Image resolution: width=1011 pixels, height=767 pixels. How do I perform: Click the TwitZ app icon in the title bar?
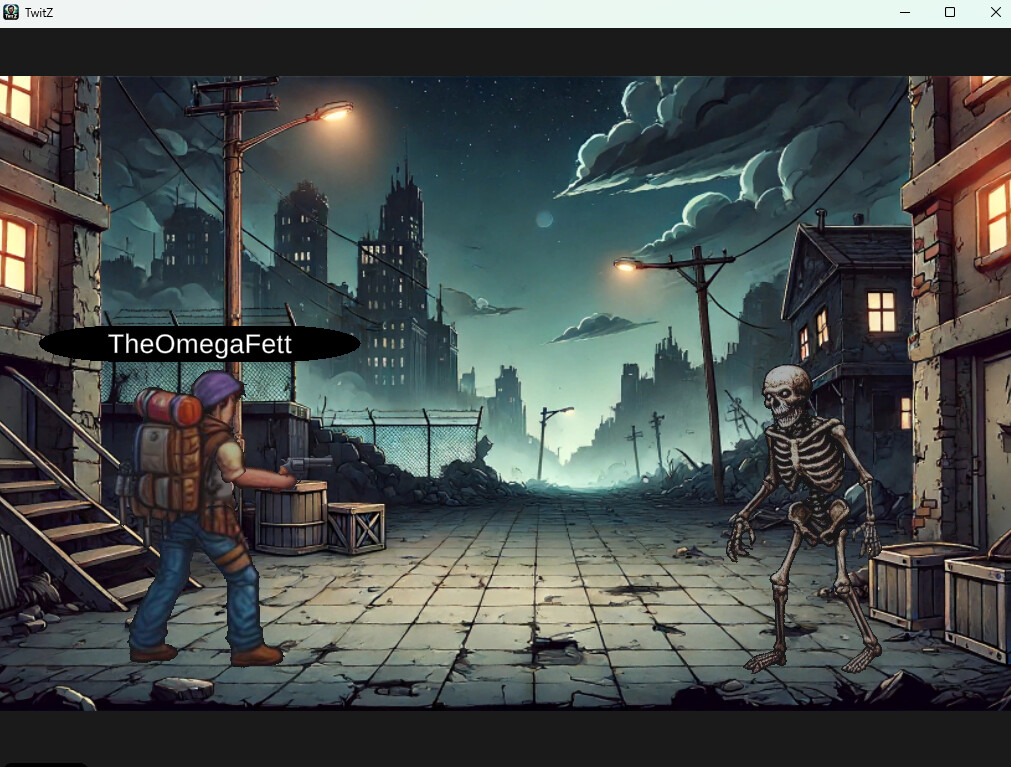pyautogui.click(x=10, y=12)
